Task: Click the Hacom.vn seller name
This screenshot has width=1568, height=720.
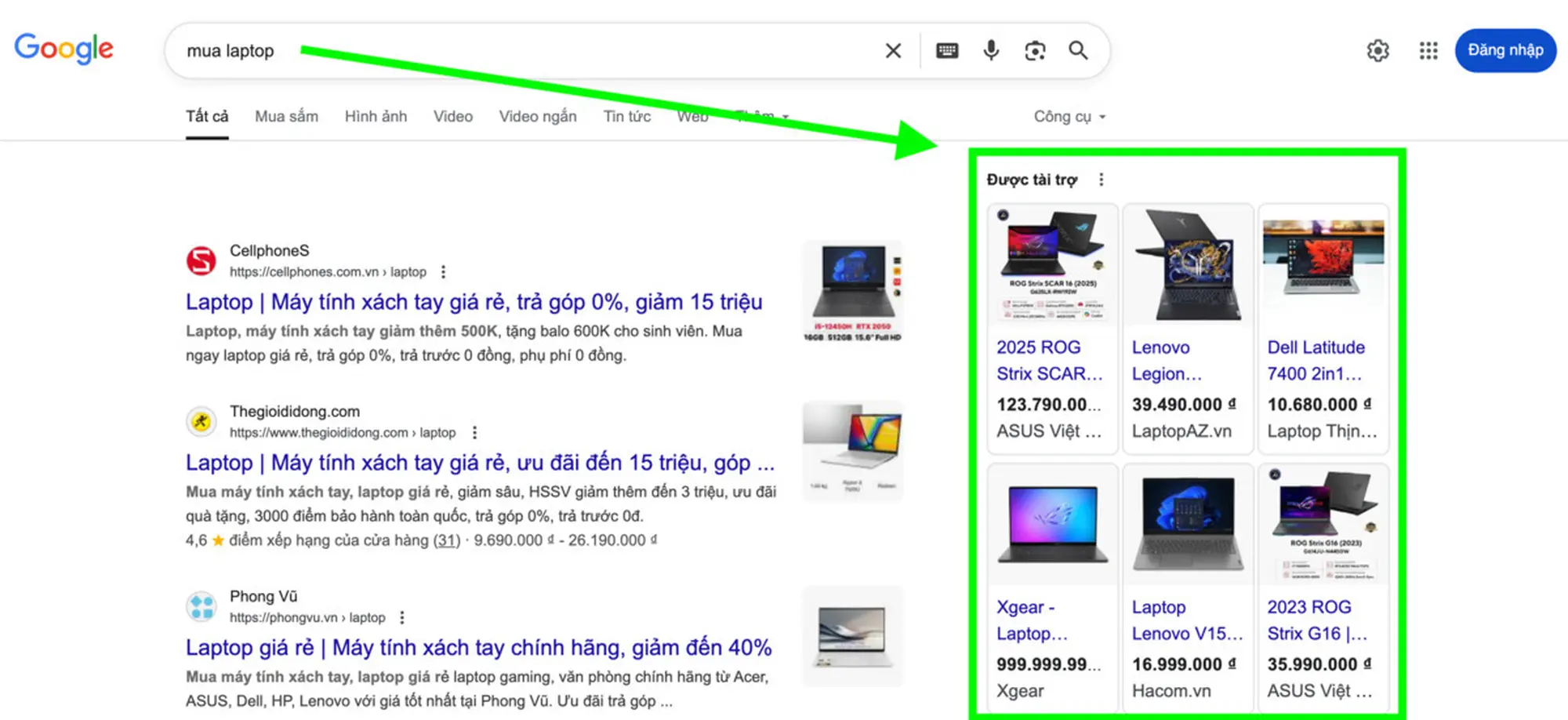Action: click(x=1171, y=691)
